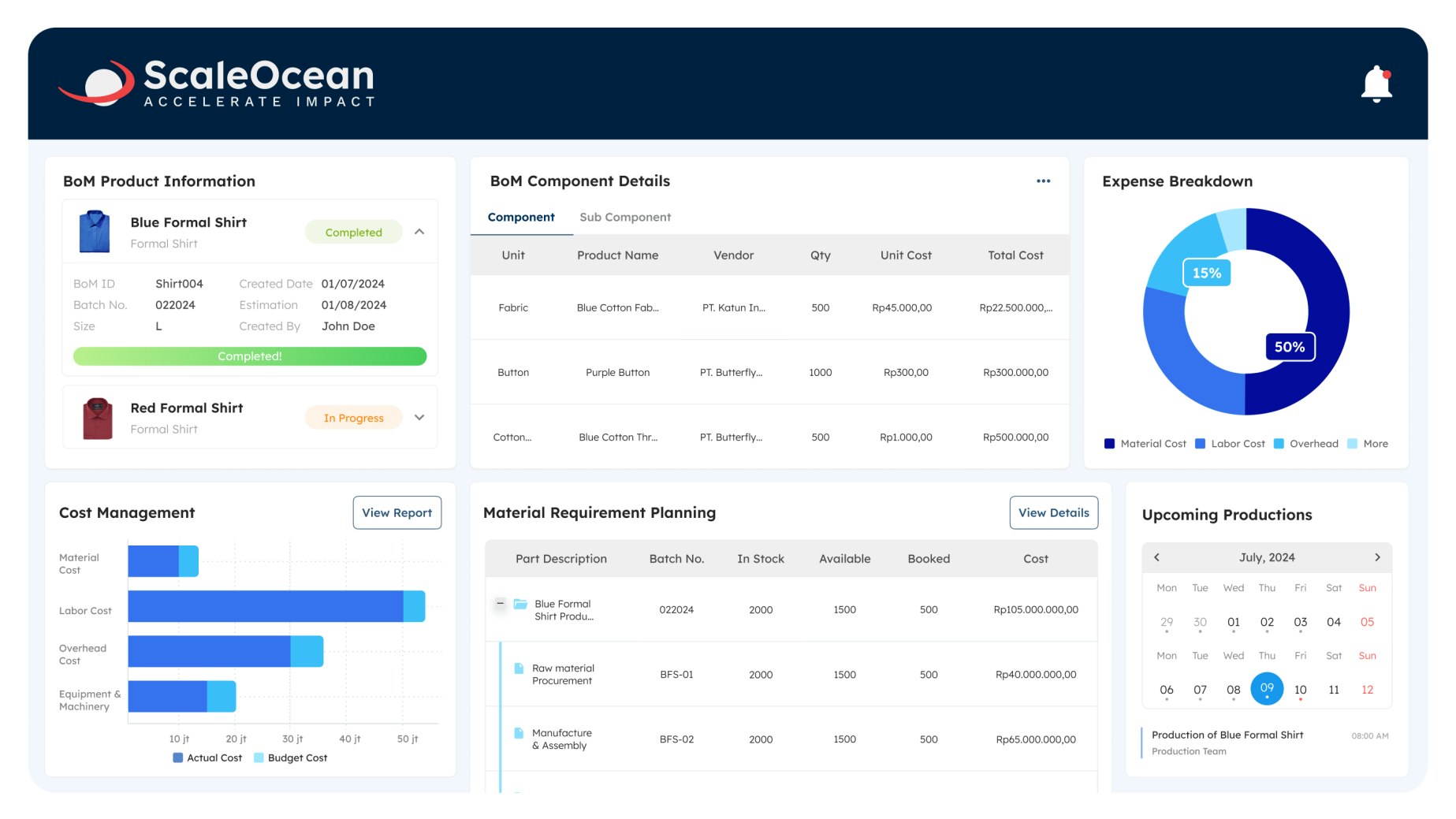Click the green Completed progress bar

pos(249,356)
